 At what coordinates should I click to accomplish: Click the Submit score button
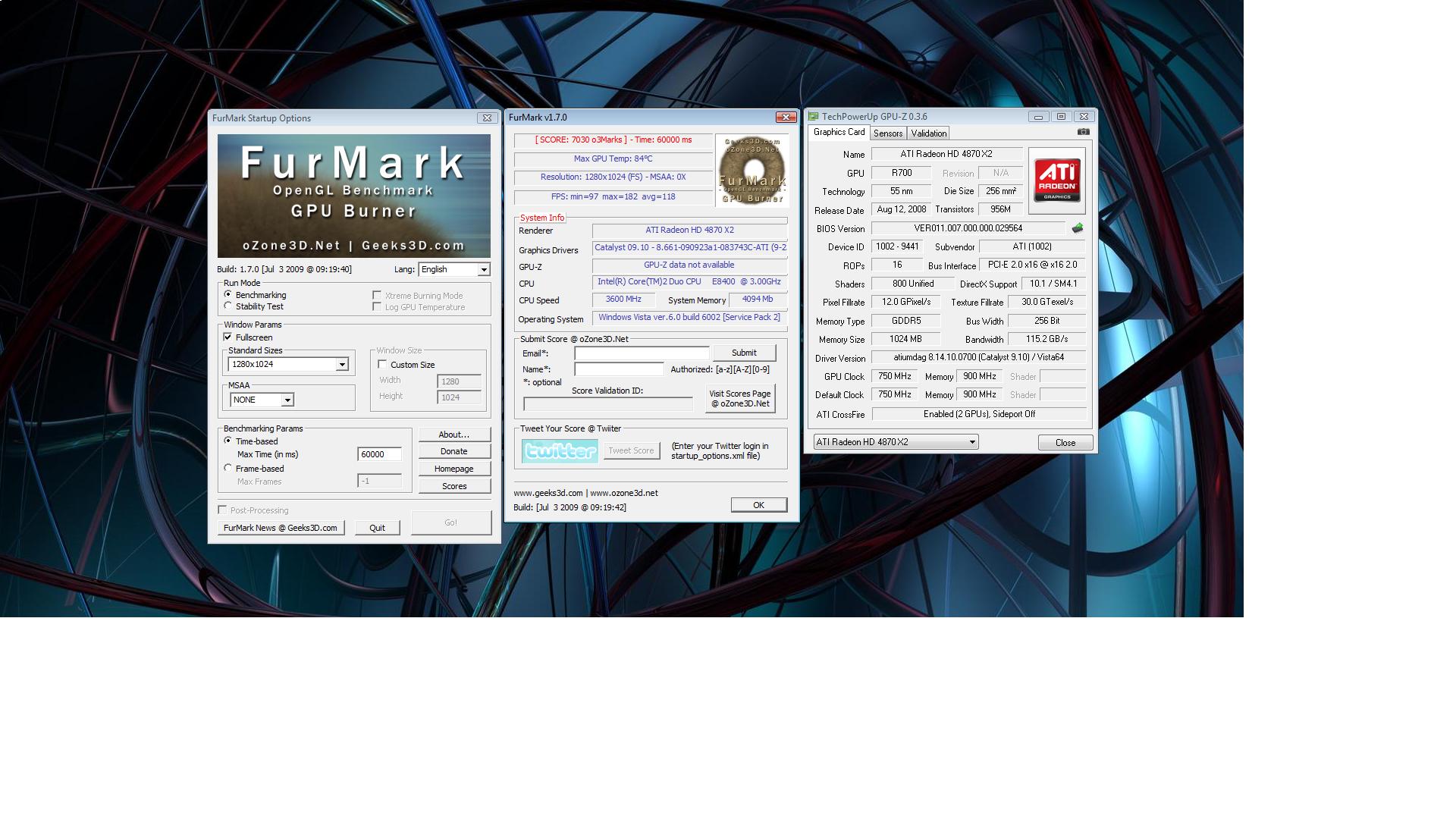coord(743,353)
